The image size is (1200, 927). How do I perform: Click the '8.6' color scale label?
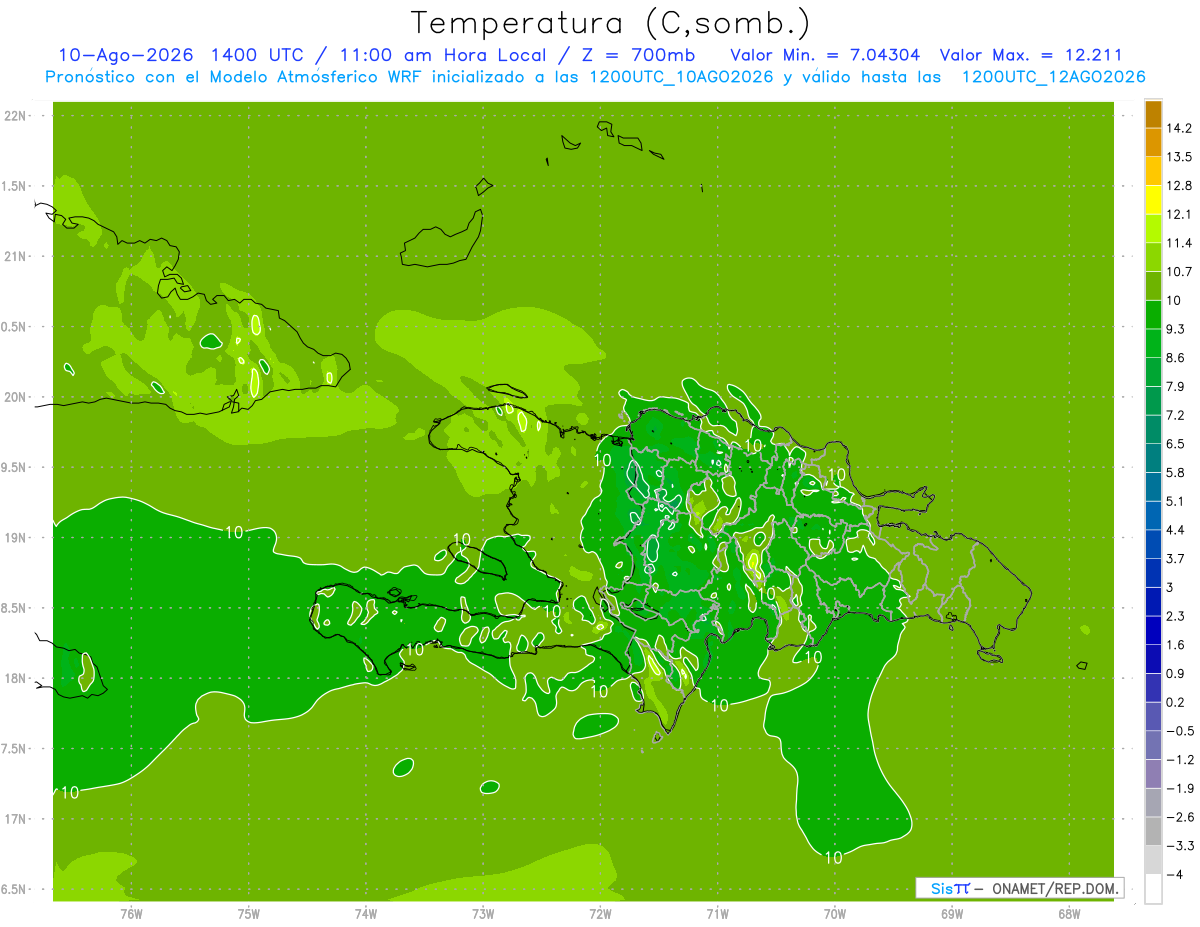point(1176,358)
